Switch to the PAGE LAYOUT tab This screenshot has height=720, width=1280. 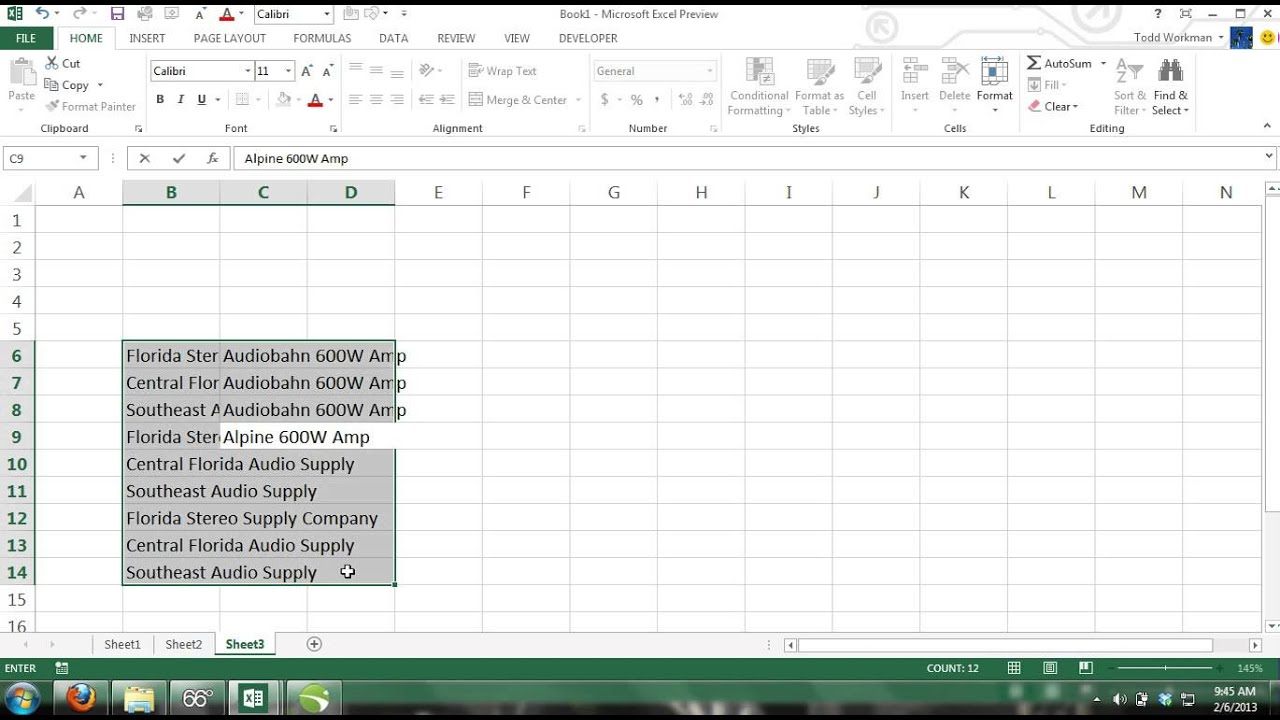pyautogui.click(x=230, y=38)
